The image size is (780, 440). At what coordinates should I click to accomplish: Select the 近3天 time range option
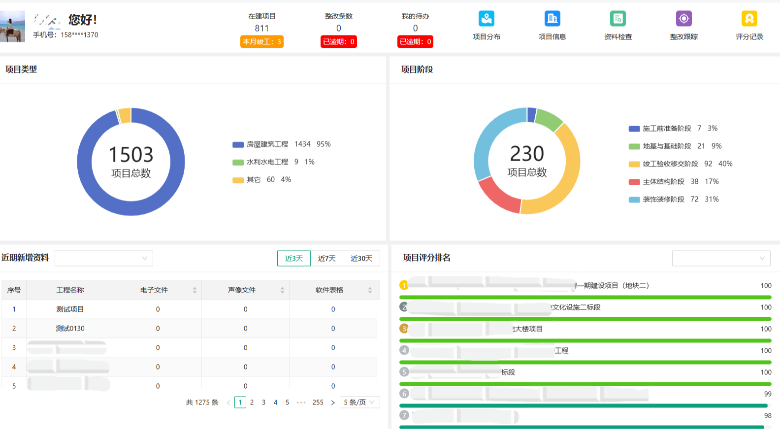coord(293,258)
